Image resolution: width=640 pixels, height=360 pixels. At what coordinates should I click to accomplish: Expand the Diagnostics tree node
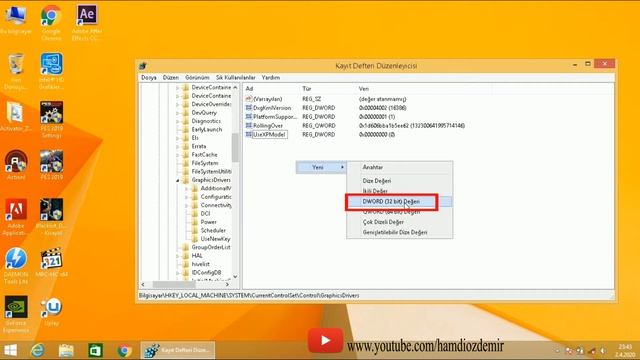(178, 121)
